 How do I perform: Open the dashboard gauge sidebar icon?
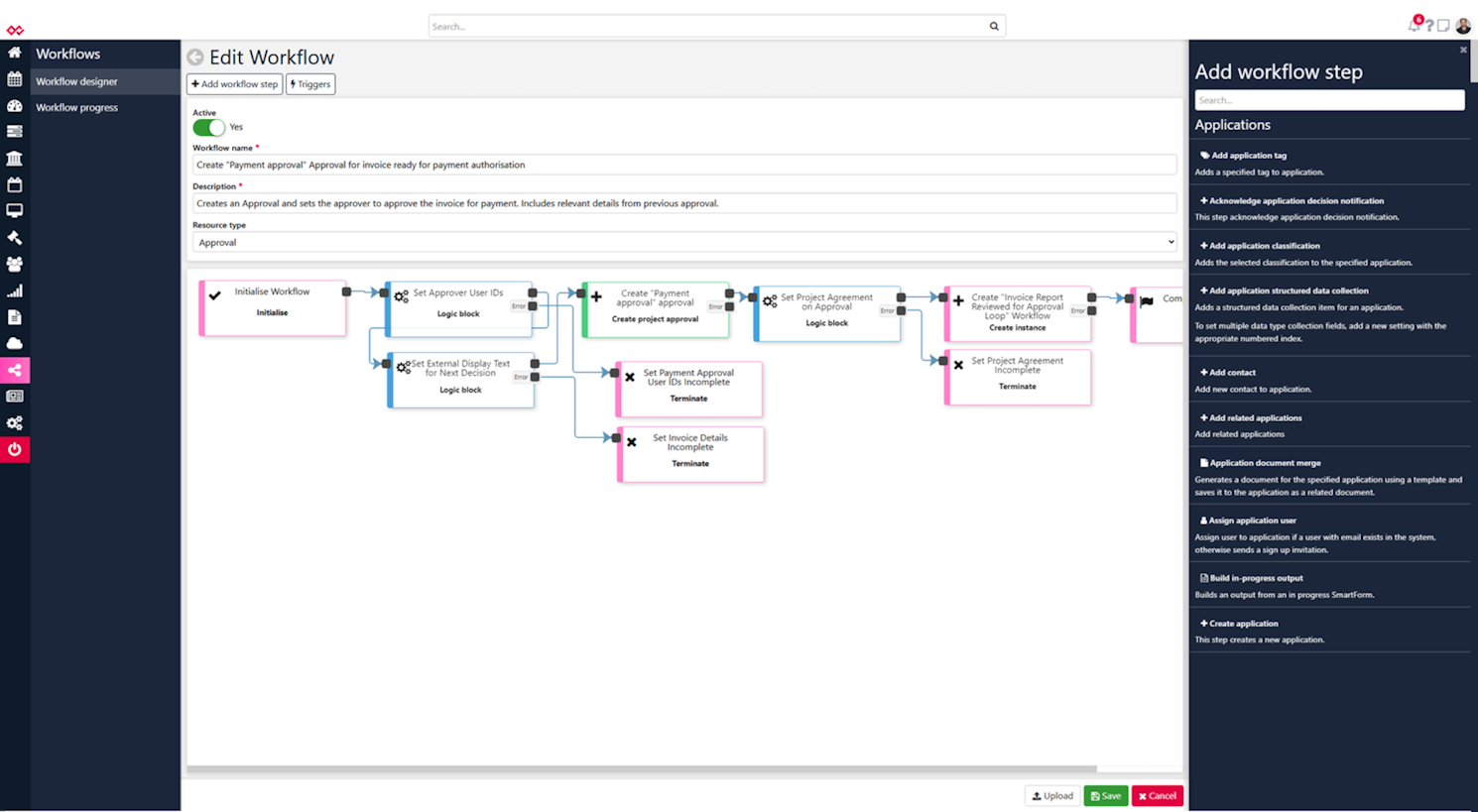click(x=14, y=105)
